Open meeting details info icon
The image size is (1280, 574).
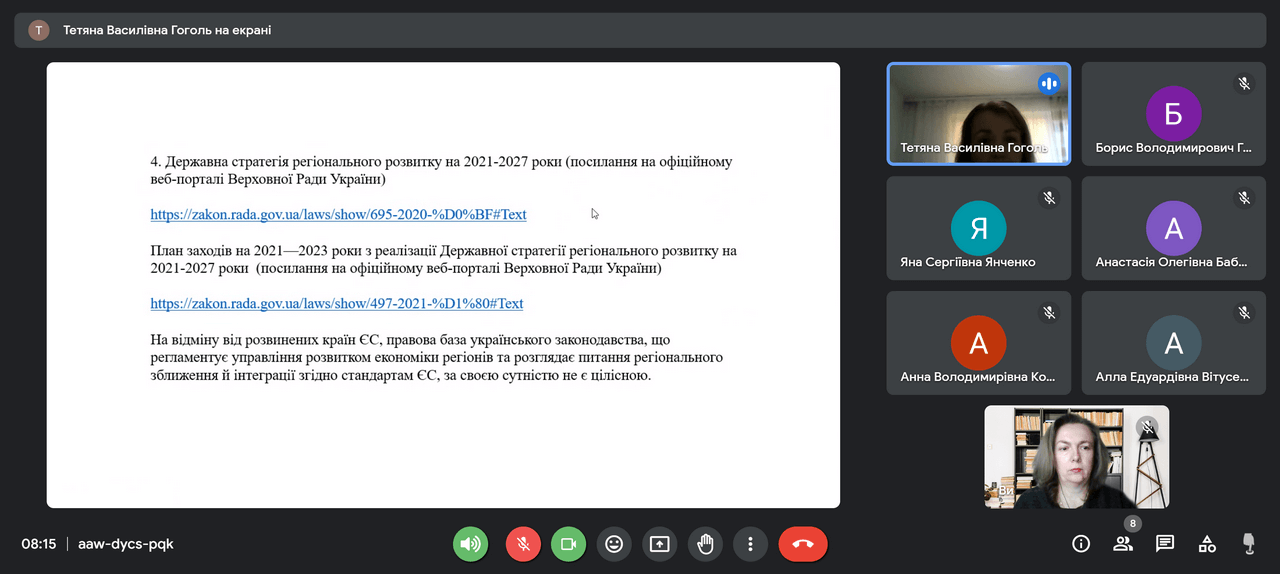[x=1081, y=544]
